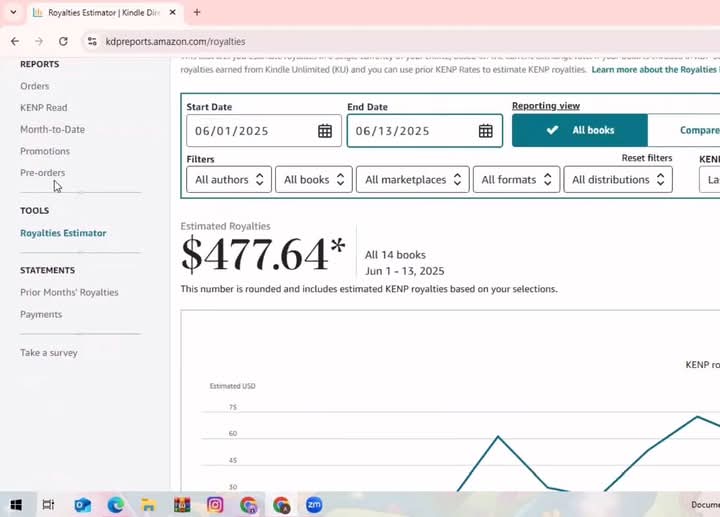The width and height of the screenshot is (720, 517).
Task: Select the Royalties Estimator browser tab
Action: (x=105, y=13)
